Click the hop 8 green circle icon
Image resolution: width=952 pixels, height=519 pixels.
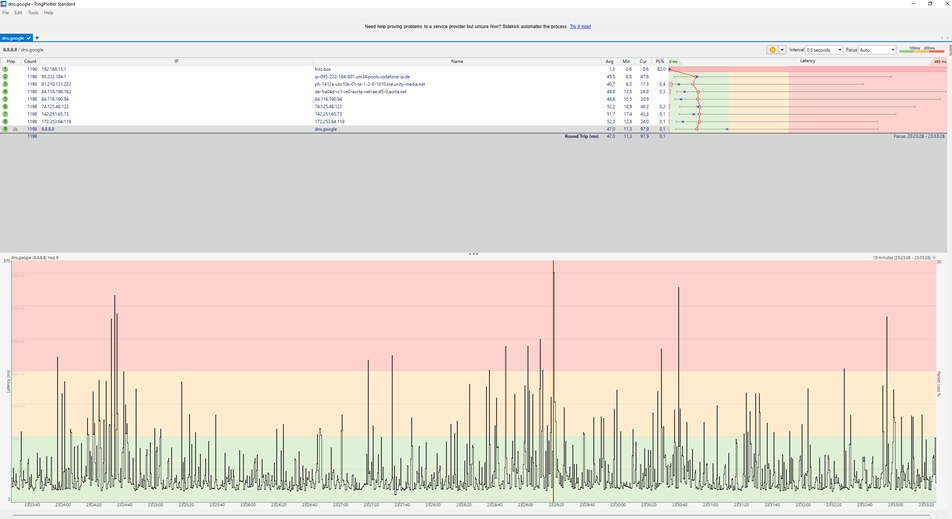click(5, 122)
